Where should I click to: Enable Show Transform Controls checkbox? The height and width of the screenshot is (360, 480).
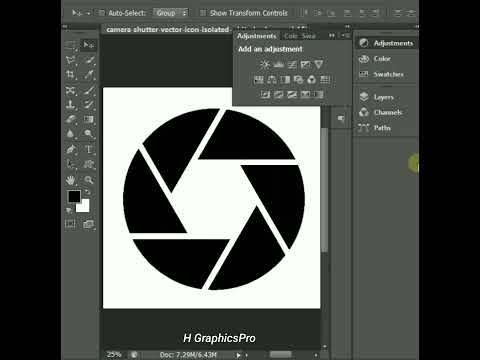pyautogui.click(x=202, y=13)
